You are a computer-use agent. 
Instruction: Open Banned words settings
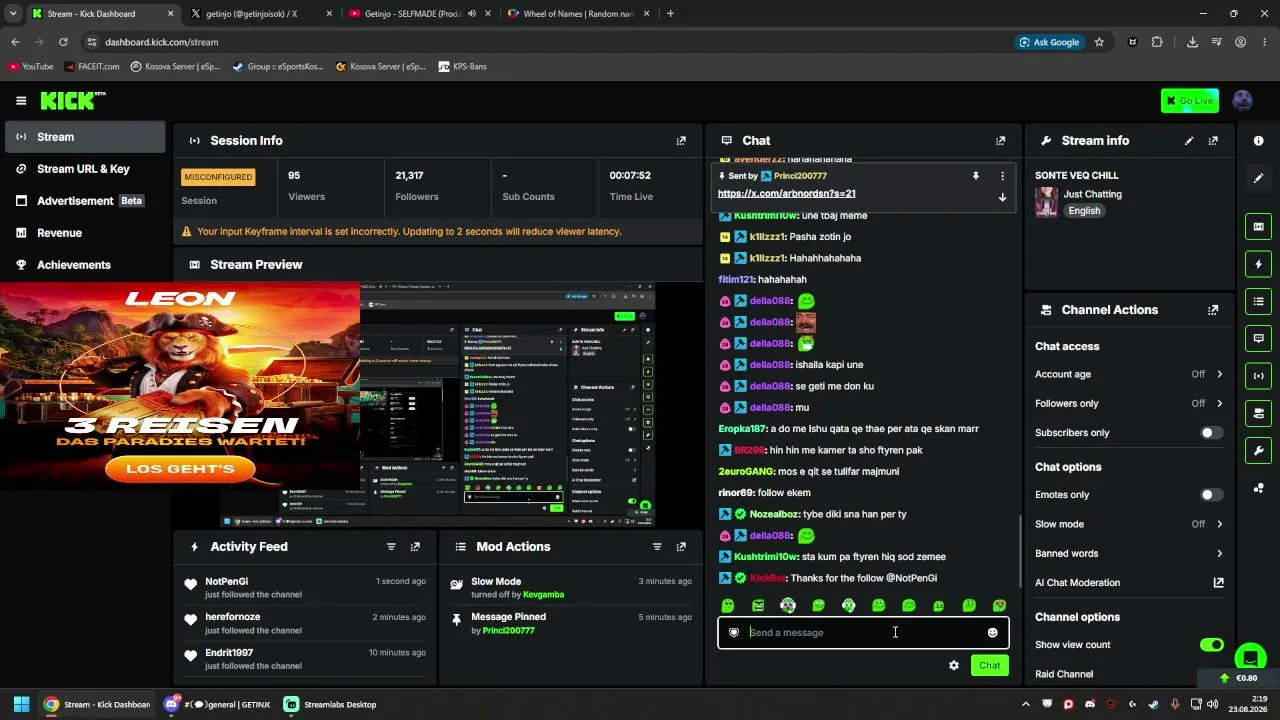[1129, 553]
